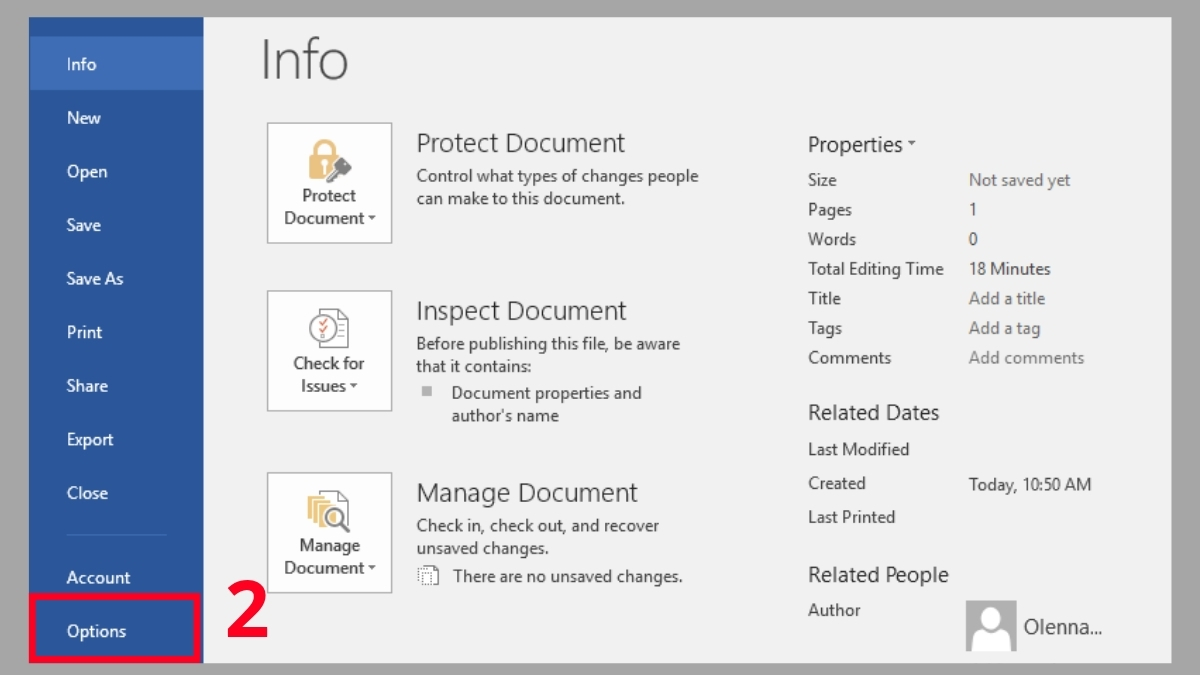Open the New menu item
The image size is (1200, 675).
tap(84, 118)
